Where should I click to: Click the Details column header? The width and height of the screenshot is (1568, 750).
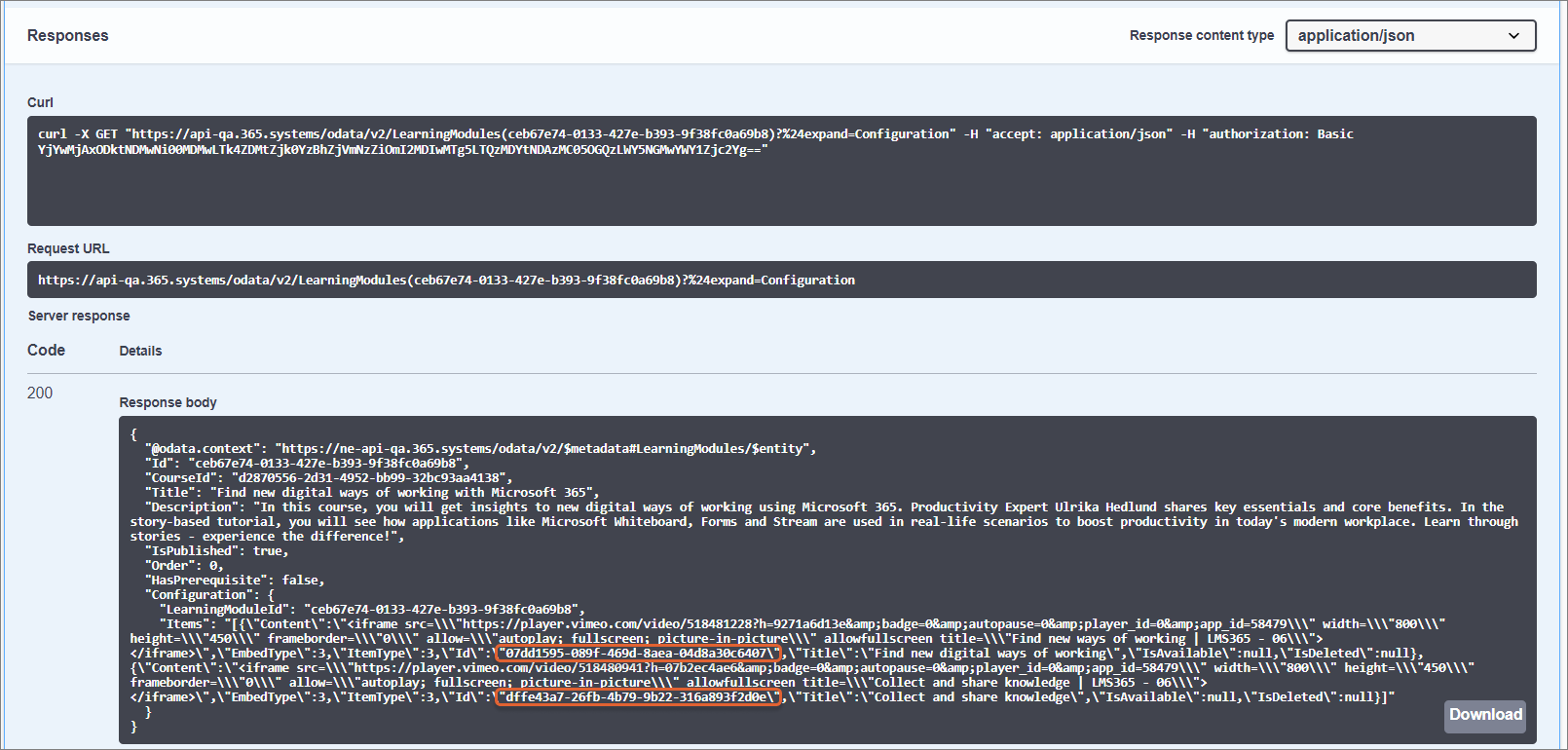tap(140, 351)
